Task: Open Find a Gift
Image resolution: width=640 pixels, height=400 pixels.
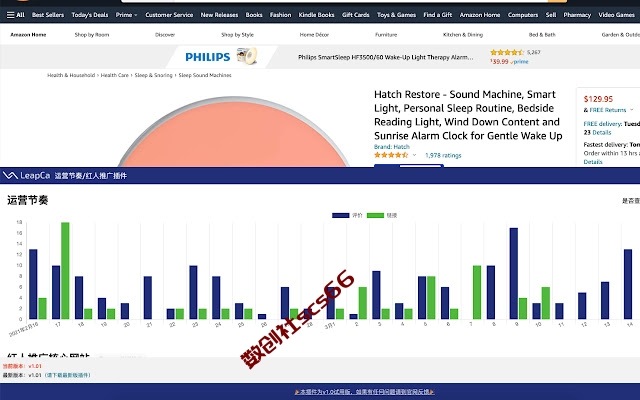Action: (438, 15)
